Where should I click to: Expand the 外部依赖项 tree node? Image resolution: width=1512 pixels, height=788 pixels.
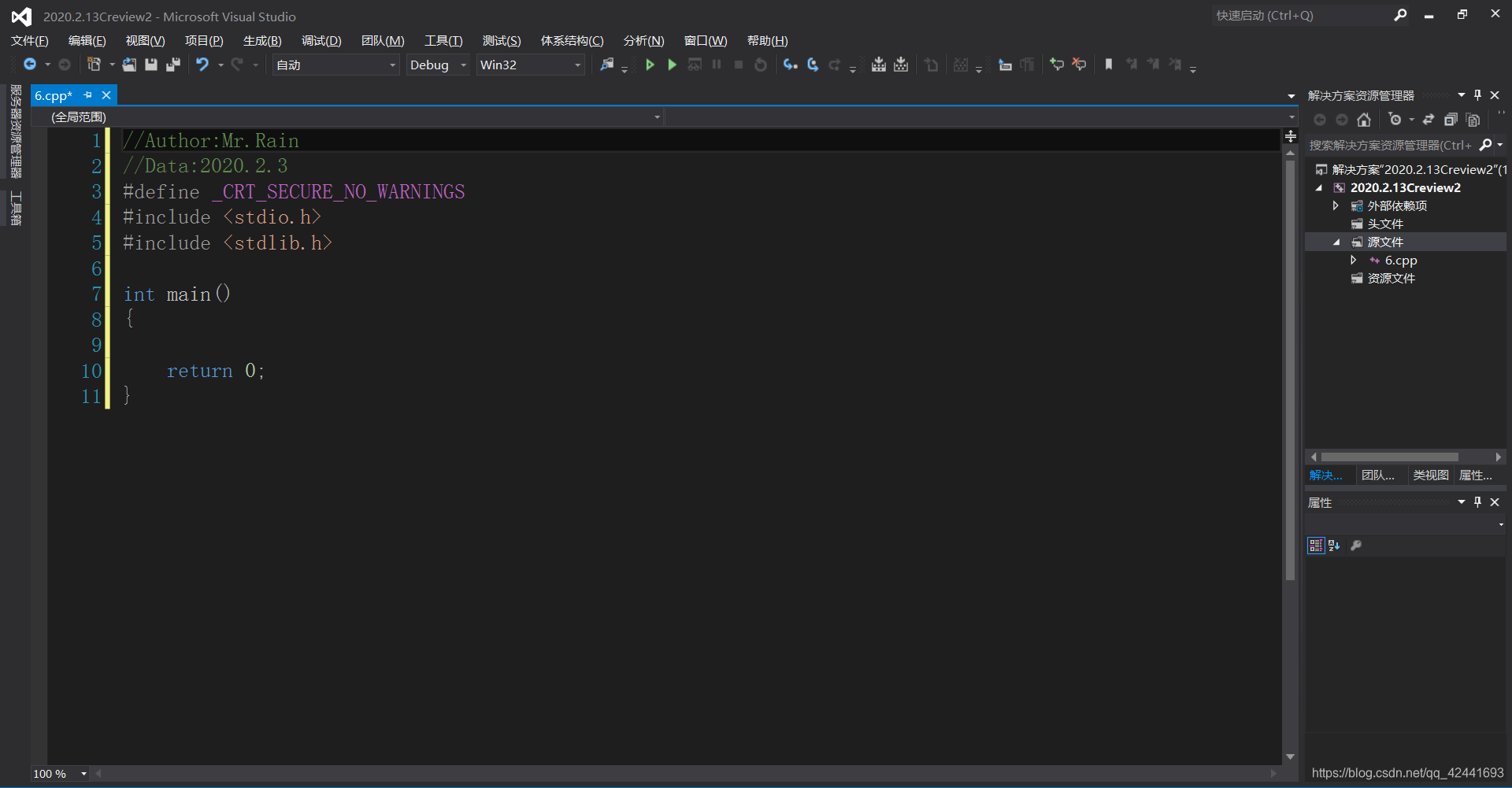1336,205
